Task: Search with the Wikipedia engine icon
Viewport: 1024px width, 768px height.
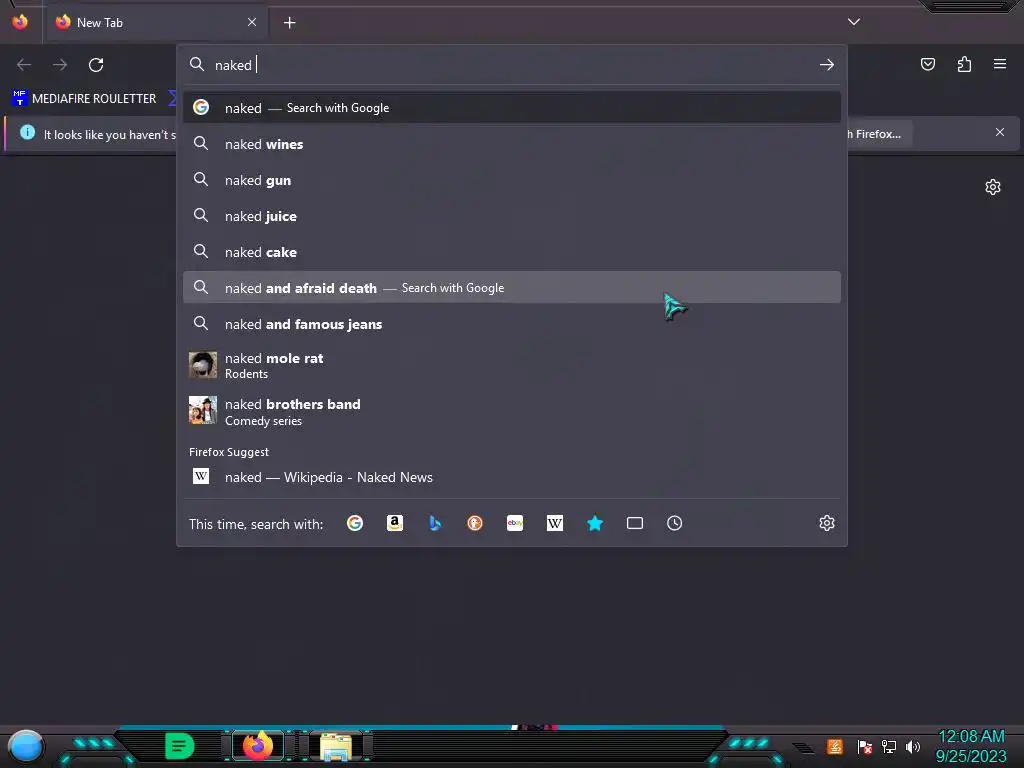Action: point(554,523)
